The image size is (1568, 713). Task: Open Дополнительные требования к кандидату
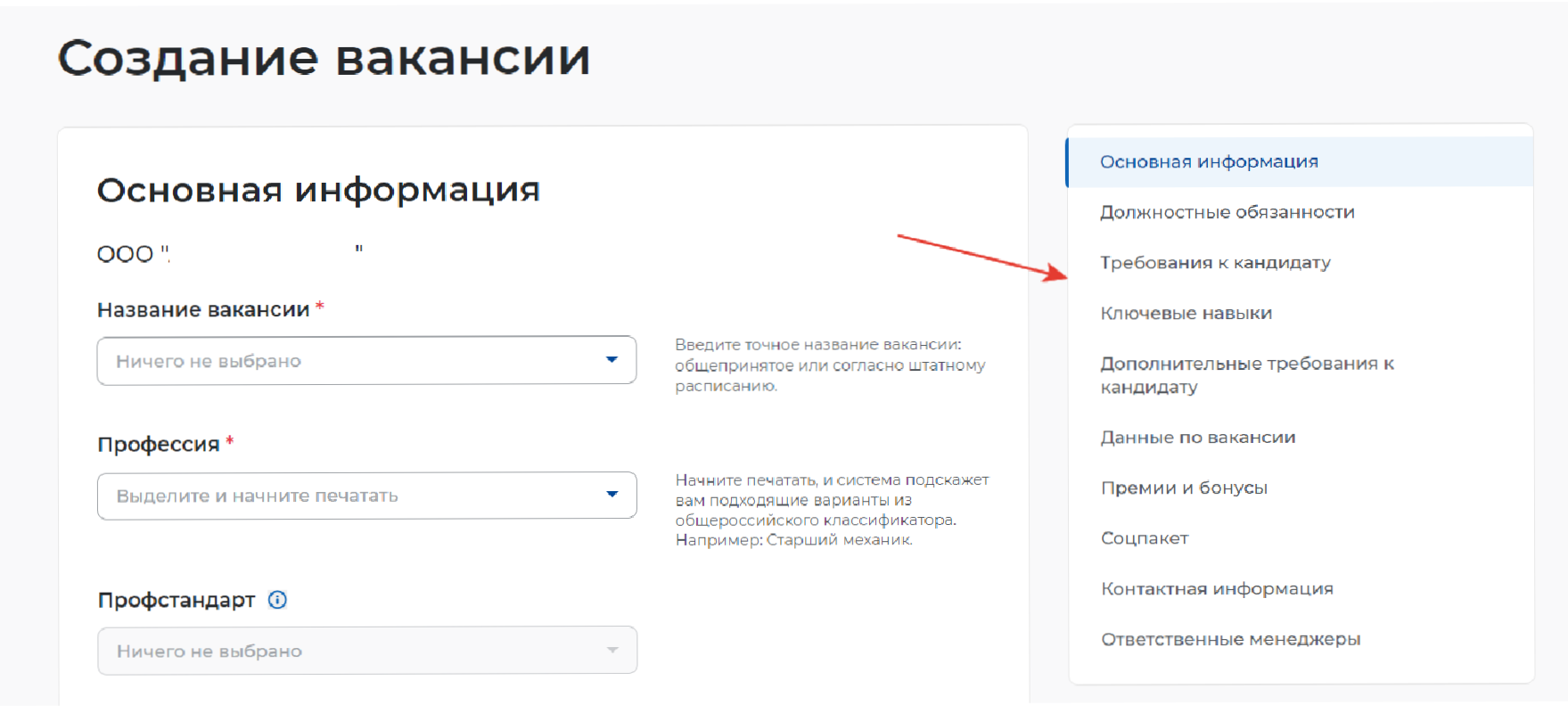tap(1246, 375)
